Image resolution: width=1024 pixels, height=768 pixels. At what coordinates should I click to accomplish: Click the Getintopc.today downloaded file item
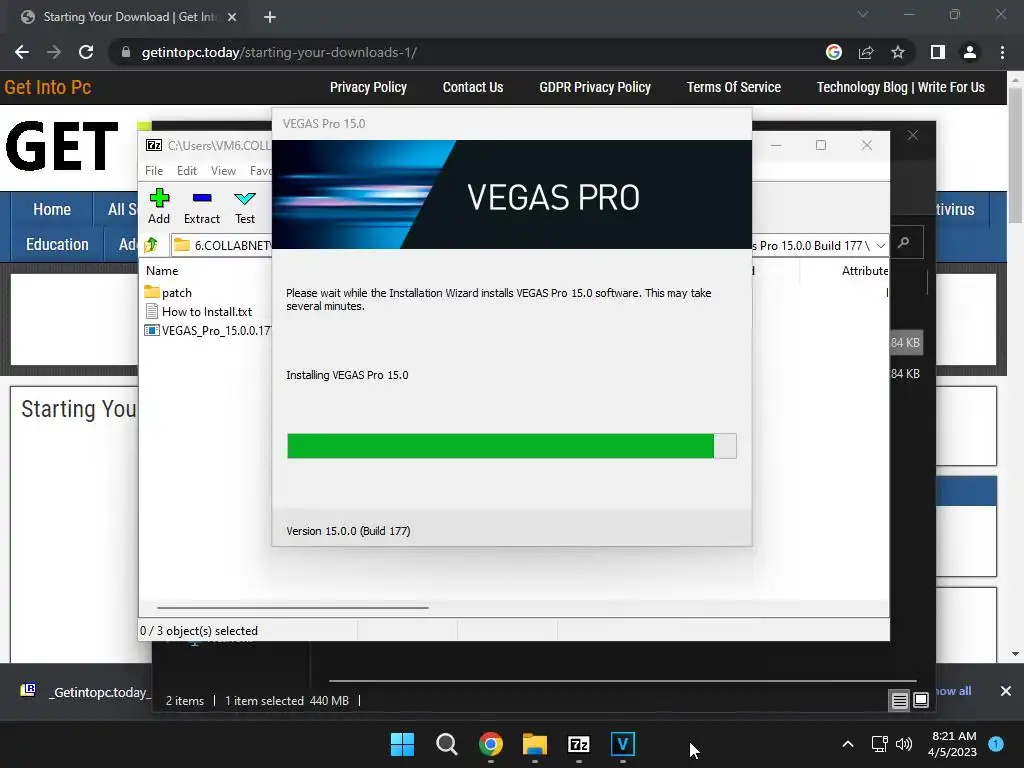point(85,692)
